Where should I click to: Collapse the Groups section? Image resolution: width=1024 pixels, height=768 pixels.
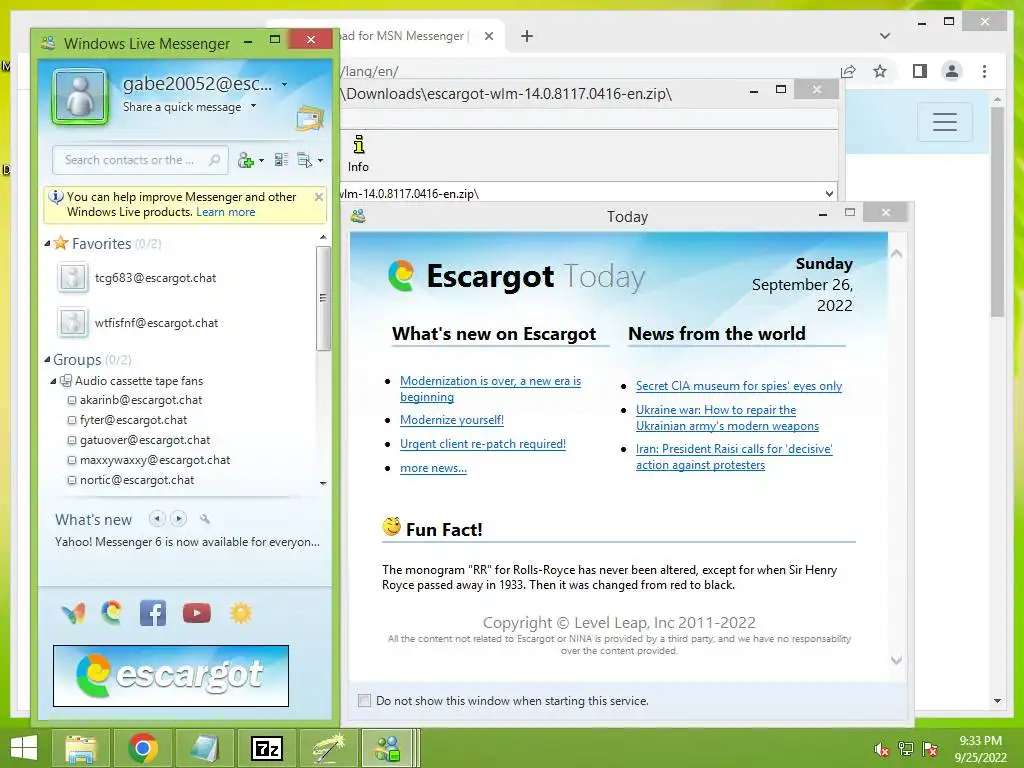coord(47,359)
